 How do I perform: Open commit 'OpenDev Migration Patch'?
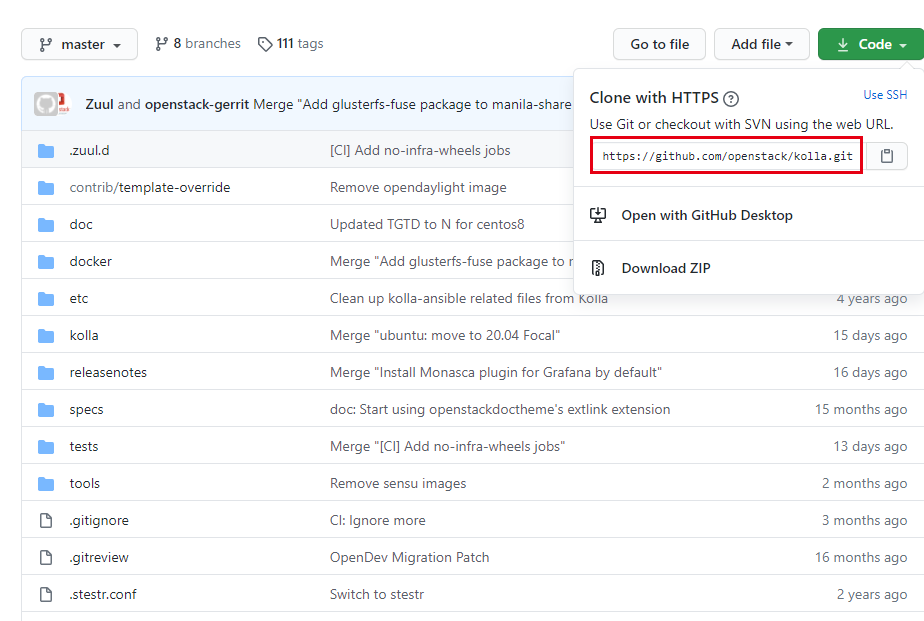point(410,557)
